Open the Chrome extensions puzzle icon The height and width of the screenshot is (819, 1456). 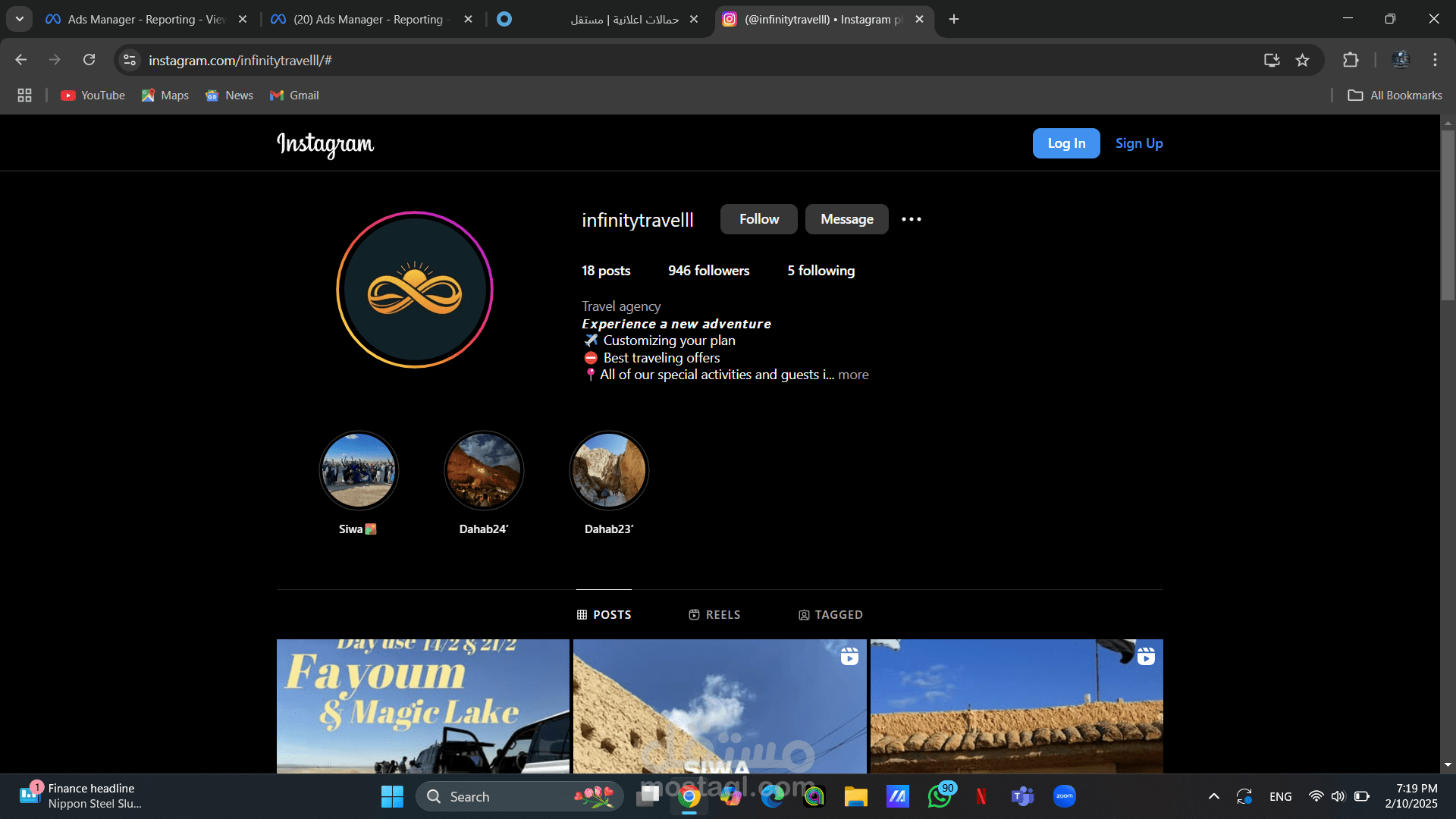(1351, 60)
